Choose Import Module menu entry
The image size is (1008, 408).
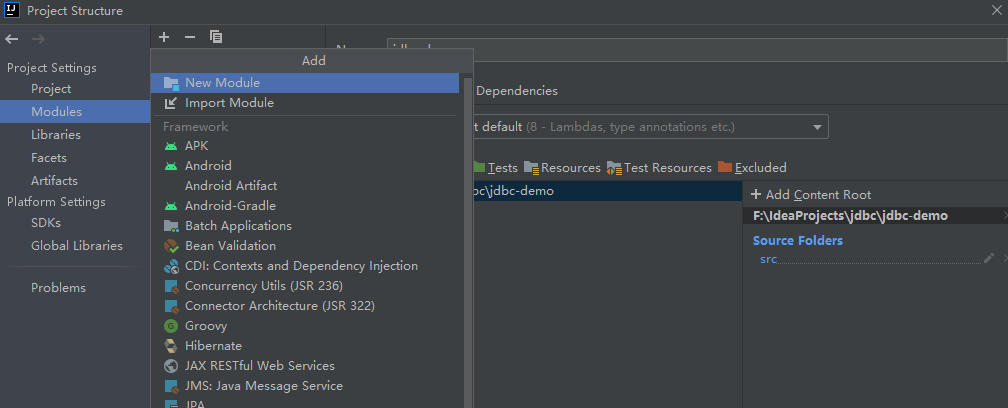point(305,103)
